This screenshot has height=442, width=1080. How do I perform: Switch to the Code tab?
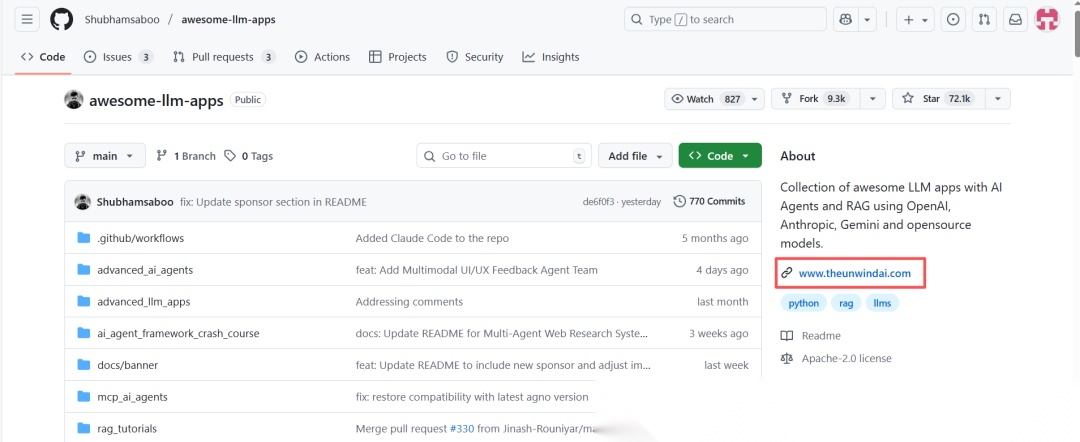click(x=43, y=57)
